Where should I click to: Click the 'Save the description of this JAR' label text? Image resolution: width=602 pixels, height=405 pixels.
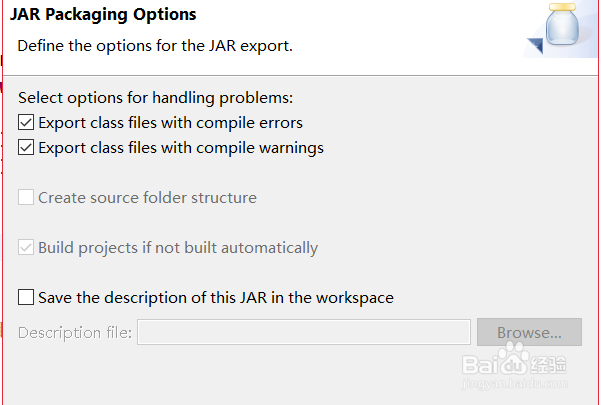coord(216,298)
